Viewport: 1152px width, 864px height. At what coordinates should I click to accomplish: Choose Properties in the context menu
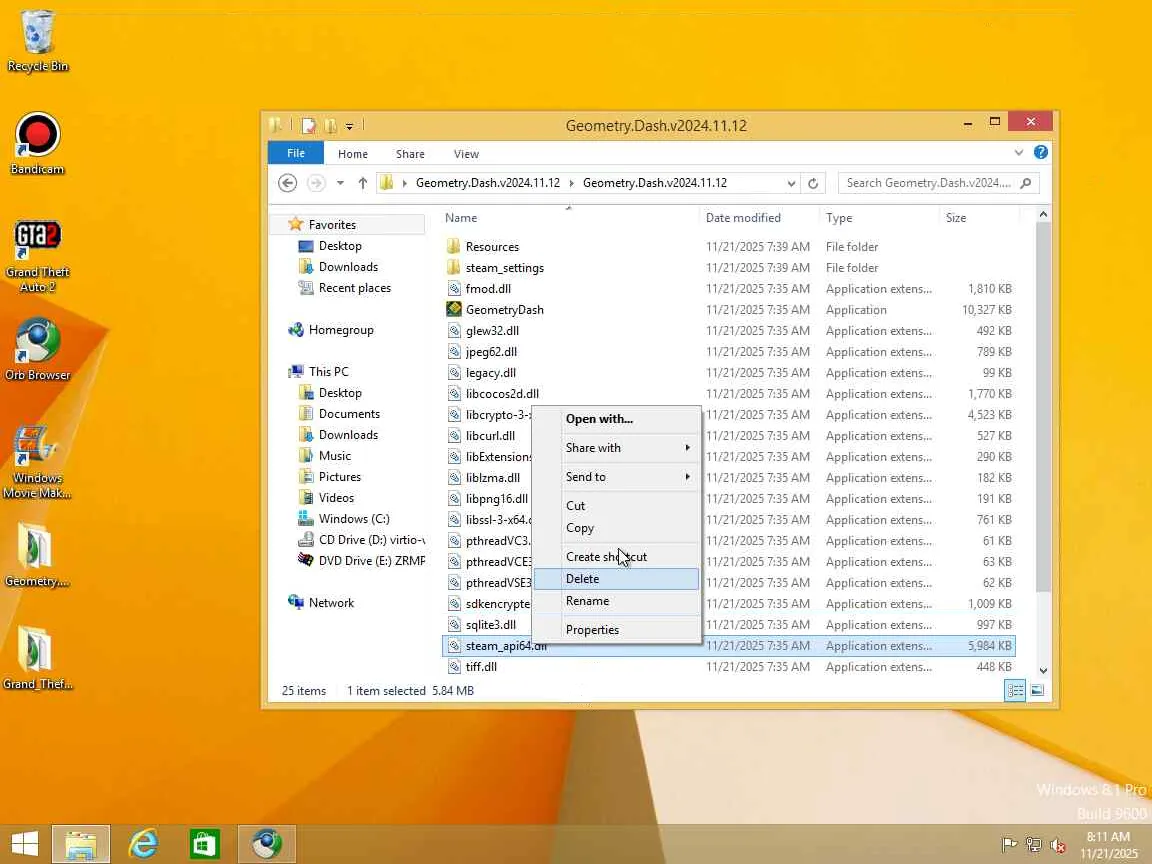click(x=616, y=630)
